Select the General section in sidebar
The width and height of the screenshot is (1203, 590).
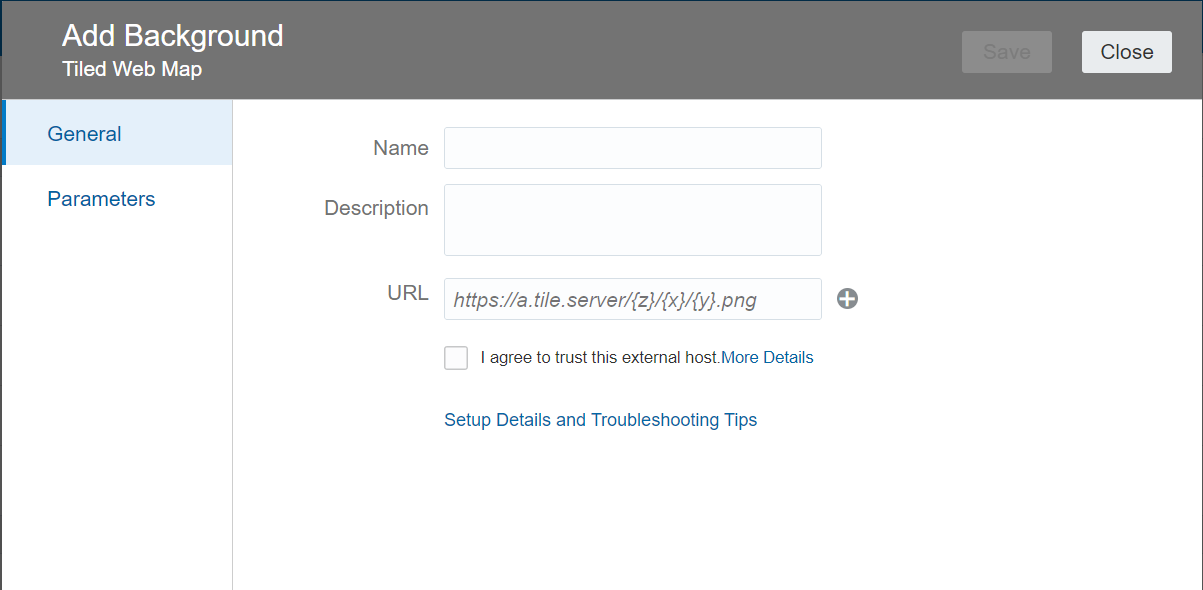(84, 133)
